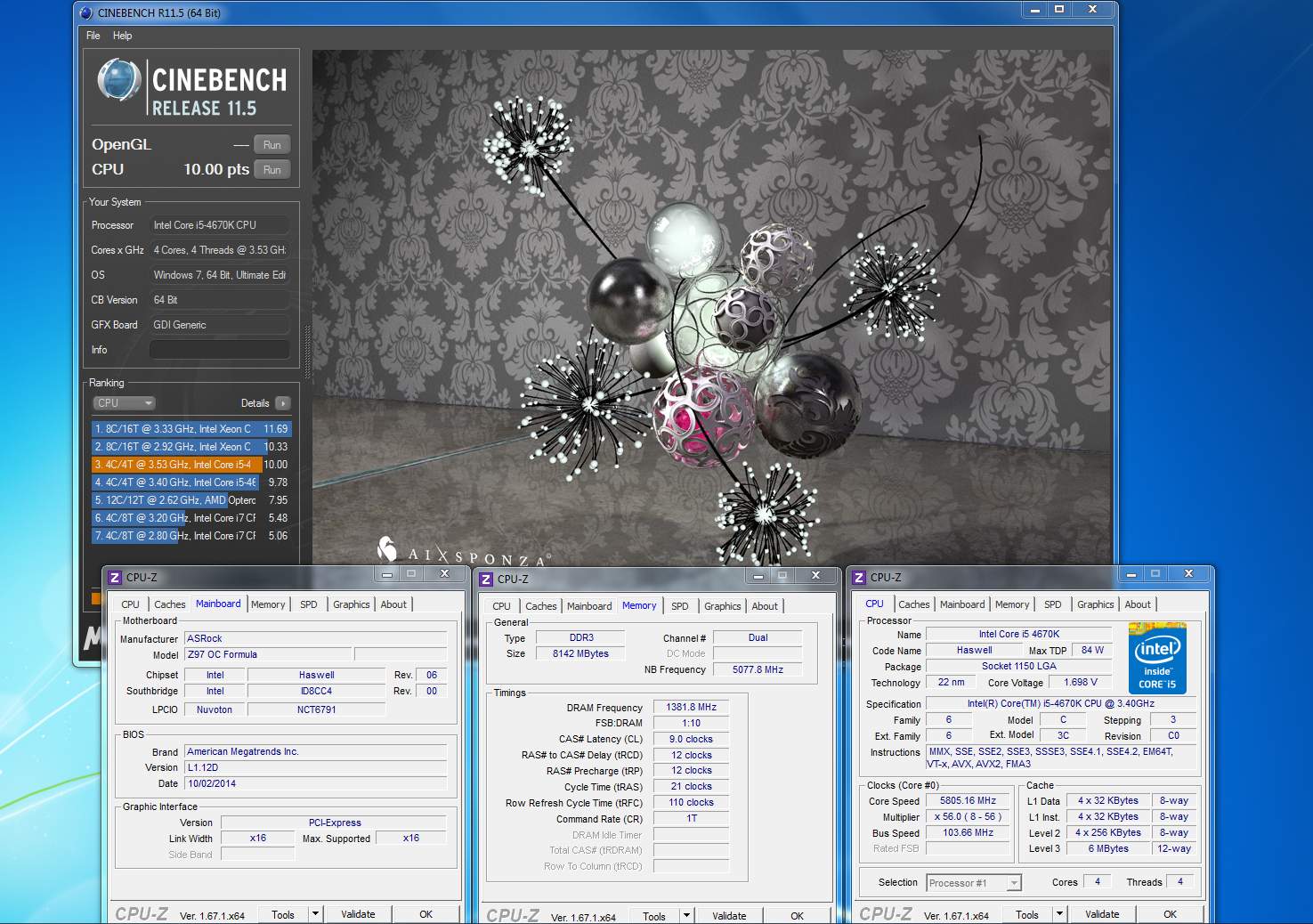Select ranking row 4C/8T @ 2.80 GHz Core i7
This screenshot has width=1313, height=924.
191,536
